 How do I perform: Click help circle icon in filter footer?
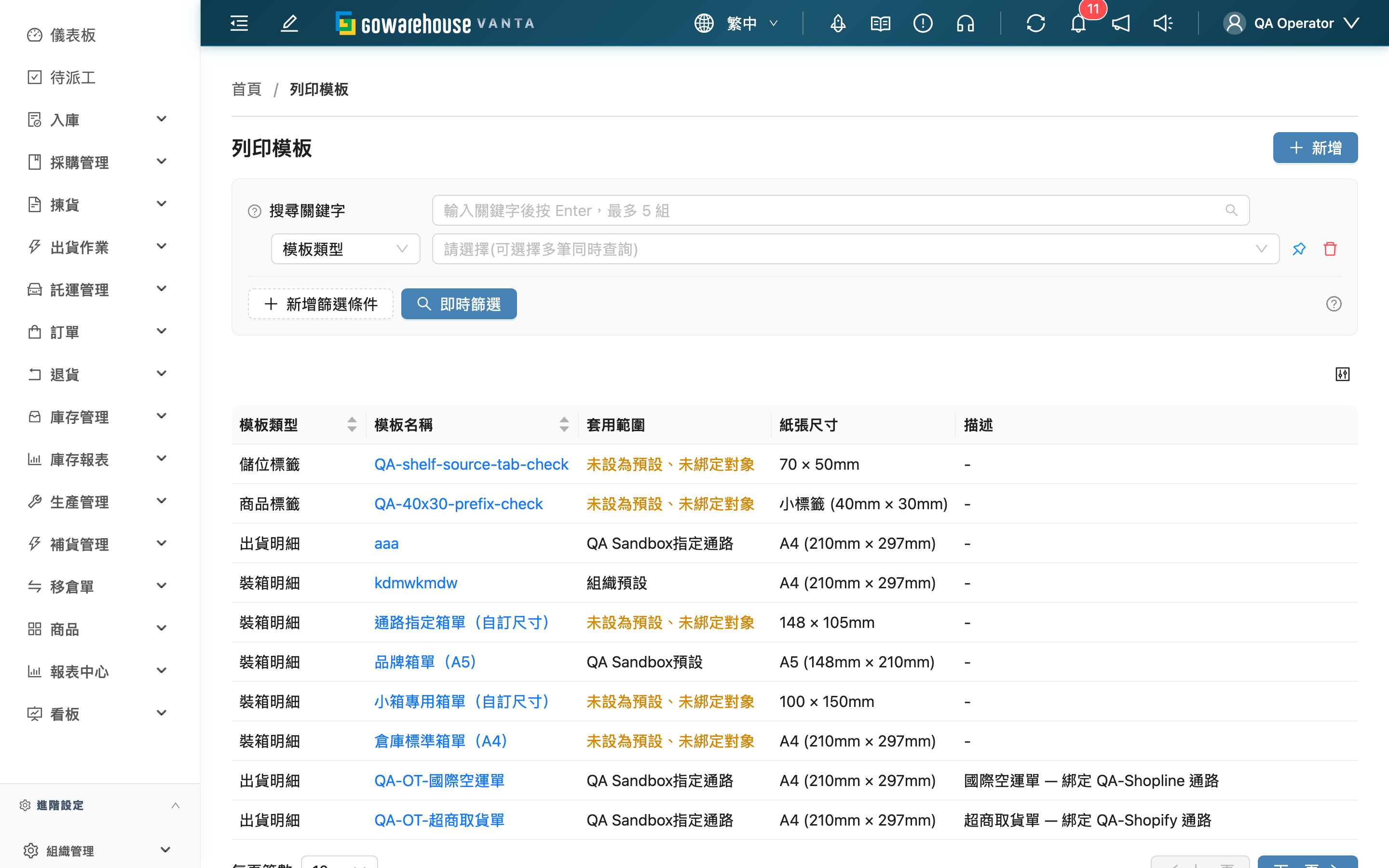coord(1334,304)
